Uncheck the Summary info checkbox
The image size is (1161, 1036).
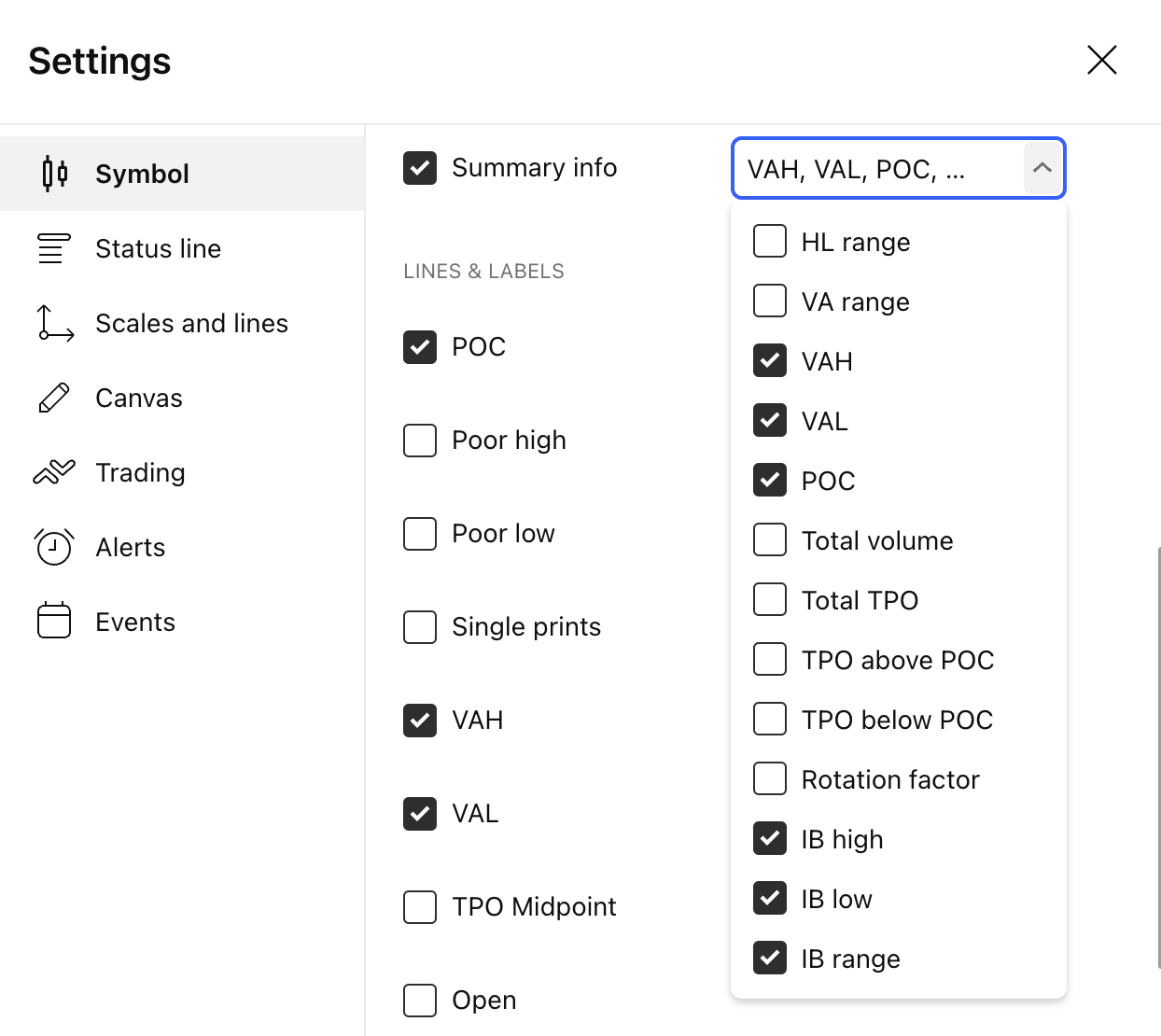click(x=420, y=168)
